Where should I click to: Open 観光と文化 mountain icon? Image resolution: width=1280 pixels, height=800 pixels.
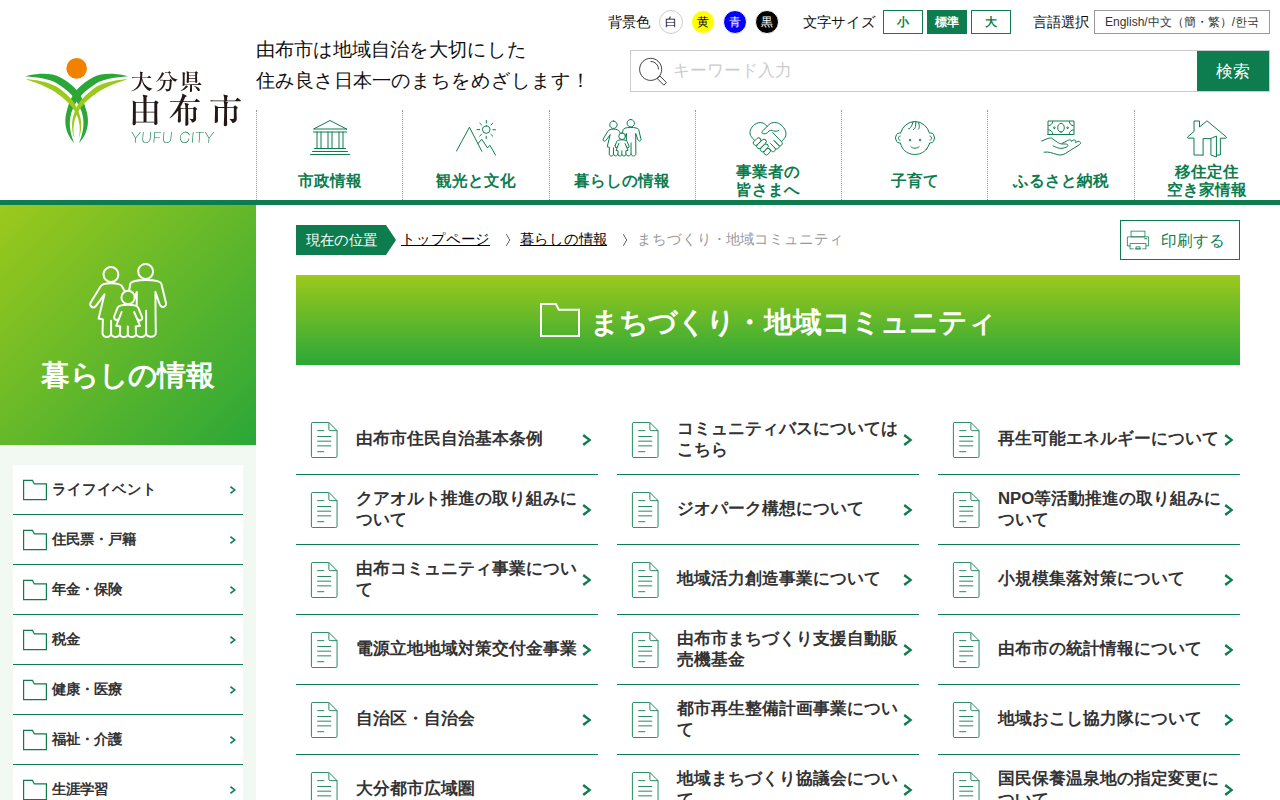point(476,138)
